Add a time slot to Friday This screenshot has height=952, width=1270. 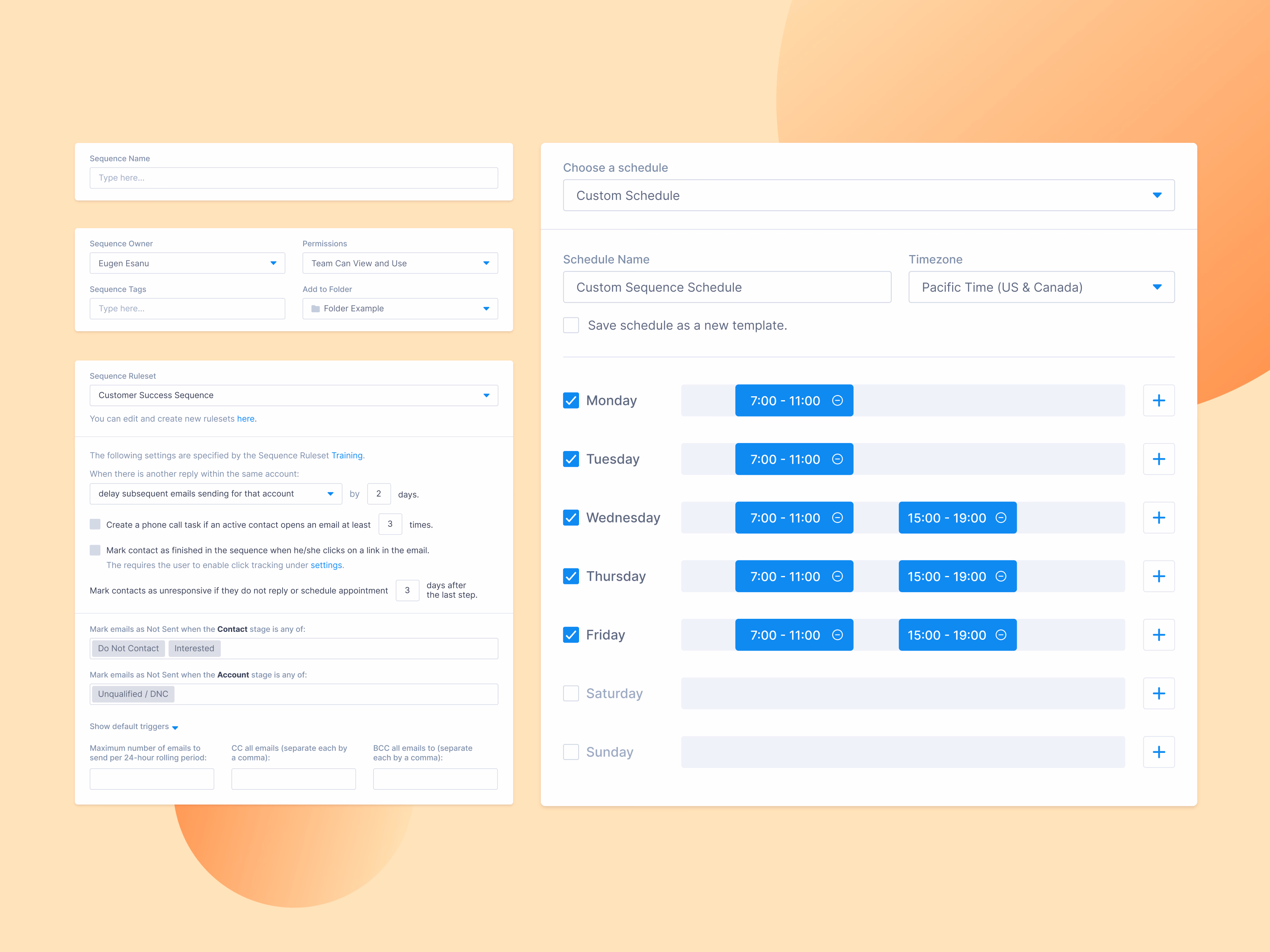(1158, 635)
